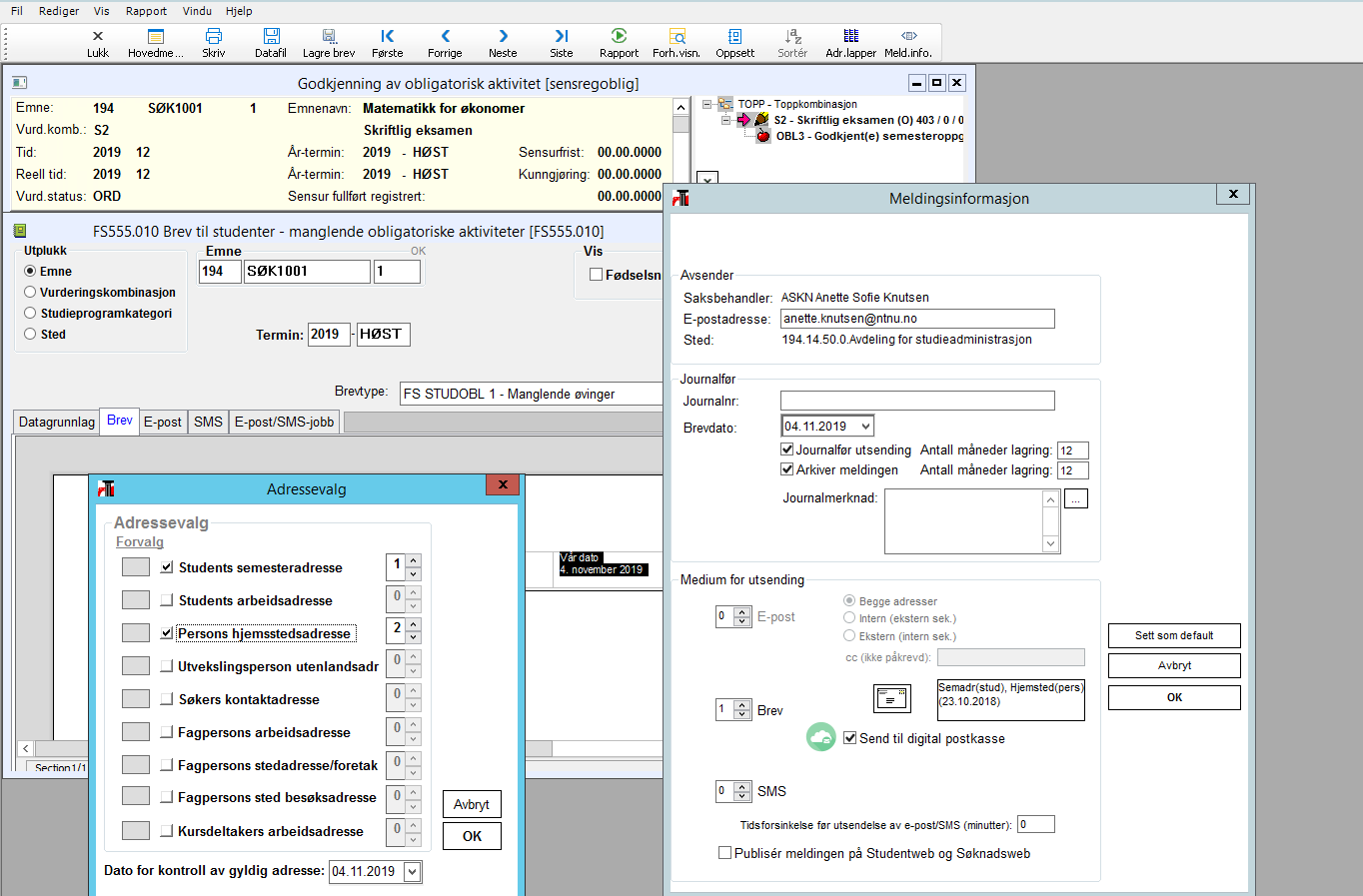Uncheck Students semesteradresse
Viewport: 1363px width, 896px height.
[167, 567]
